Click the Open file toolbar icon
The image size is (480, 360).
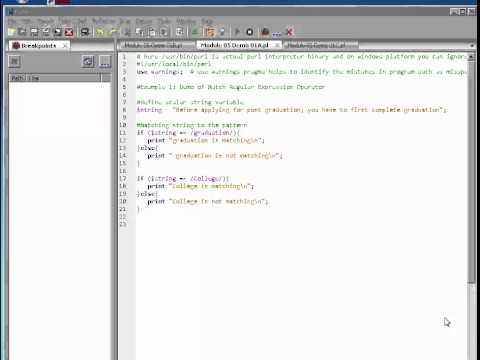tap(23, 32)
